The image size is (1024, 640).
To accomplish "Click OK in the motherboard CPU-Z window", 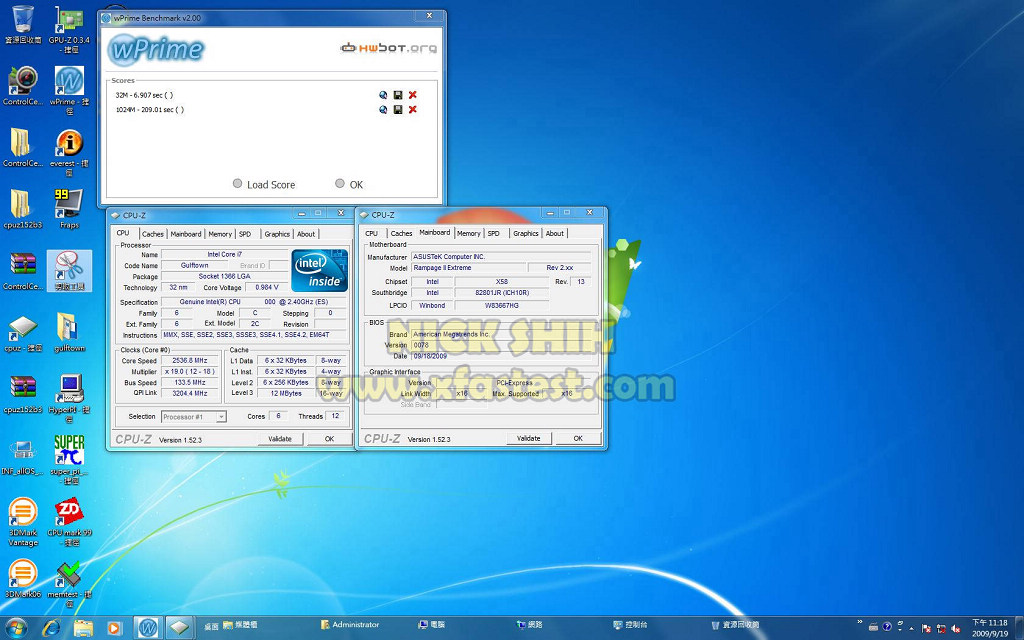I will point(577,438).
